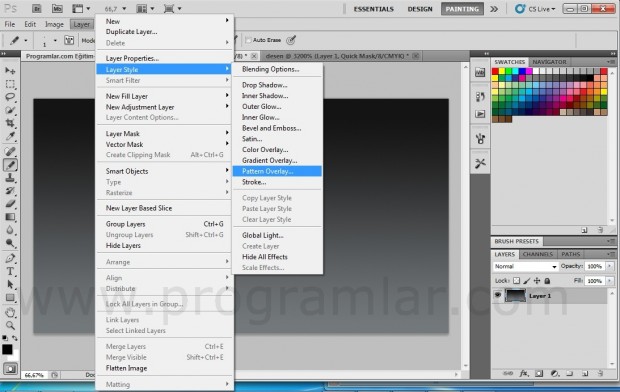This screenshot has height=392, width=620.
Task: Toggle lock image pixels
Action: click(x=527, y=280)
